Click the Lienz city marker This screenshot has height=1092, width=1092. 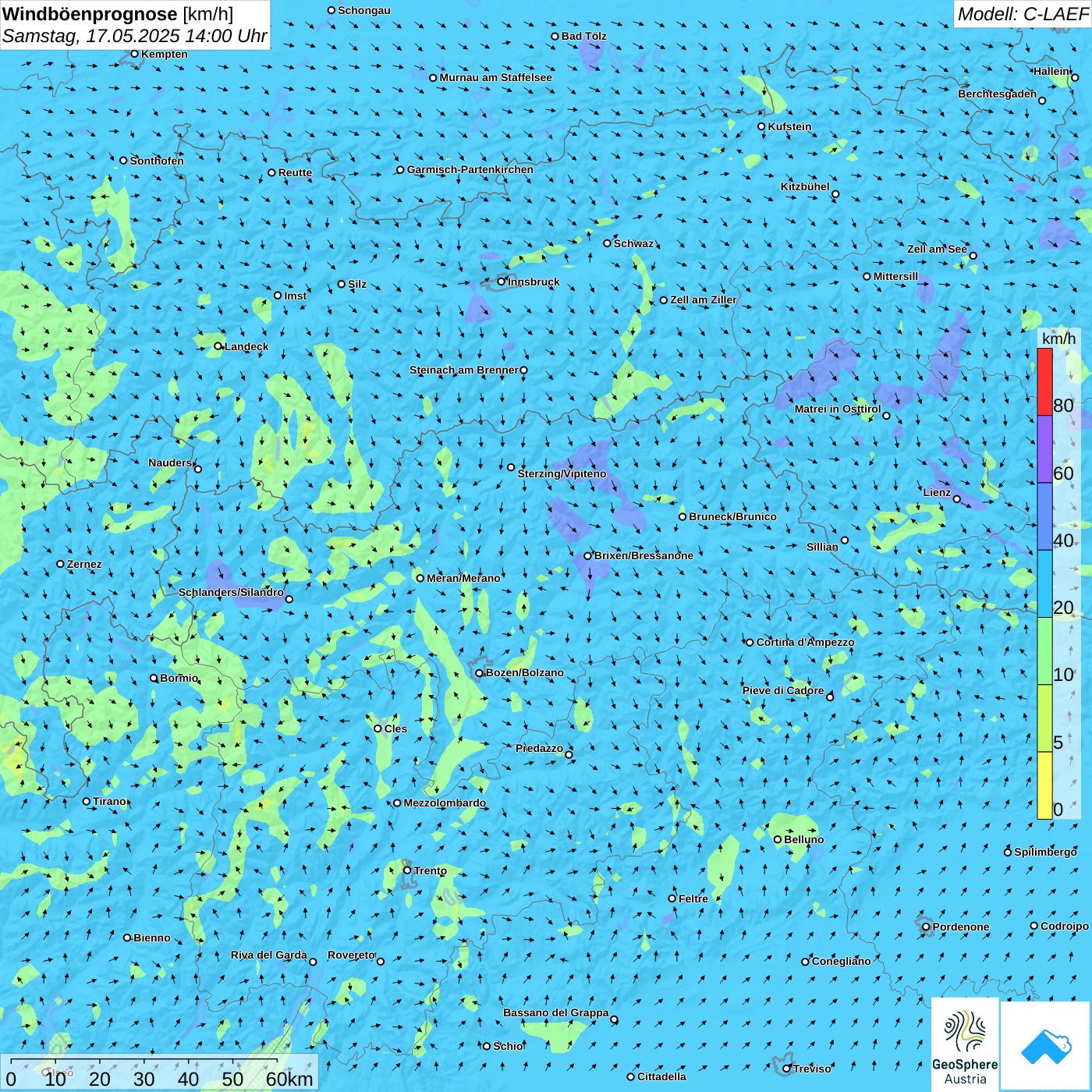[957, 499]
